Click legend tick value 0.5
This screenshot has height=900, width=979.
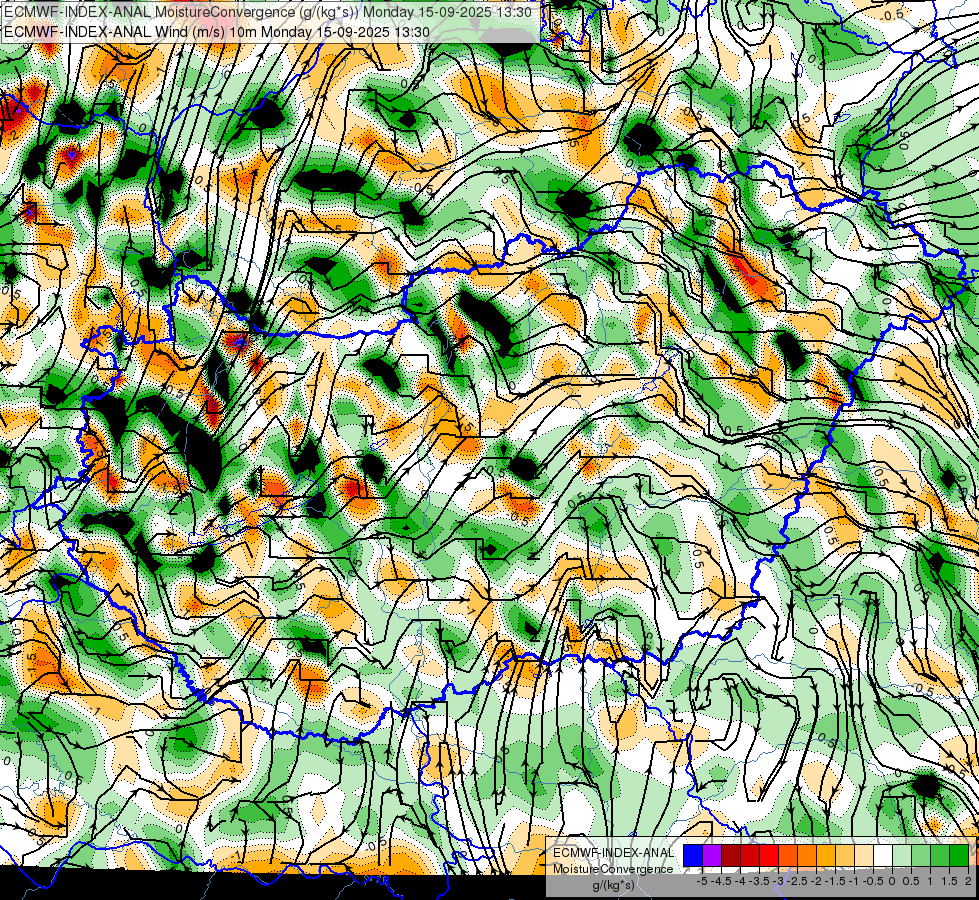coord(911,881)
